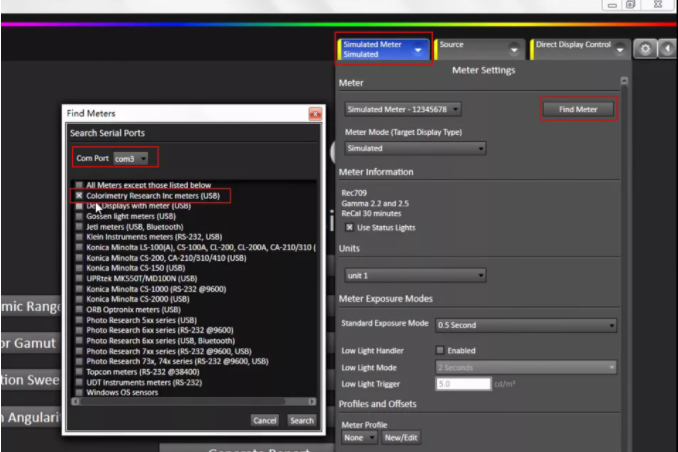Check UPRtek MK550T/MD100N (USB) checkbox

[x=79, y=279]
